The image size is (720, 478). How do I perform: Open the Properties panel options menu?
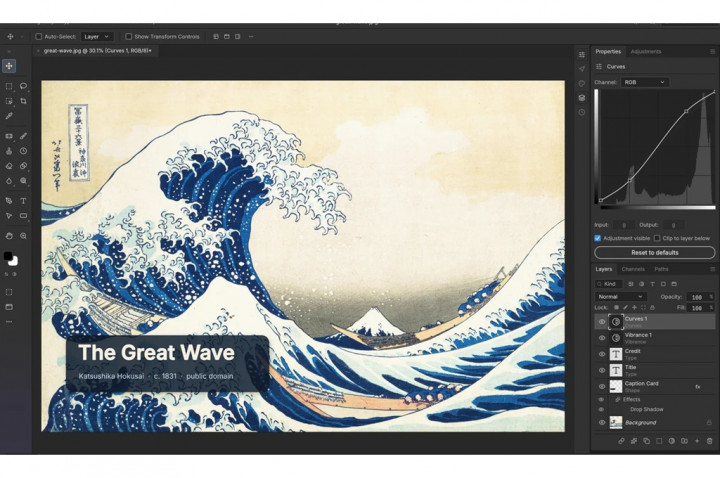coord(712,51)
